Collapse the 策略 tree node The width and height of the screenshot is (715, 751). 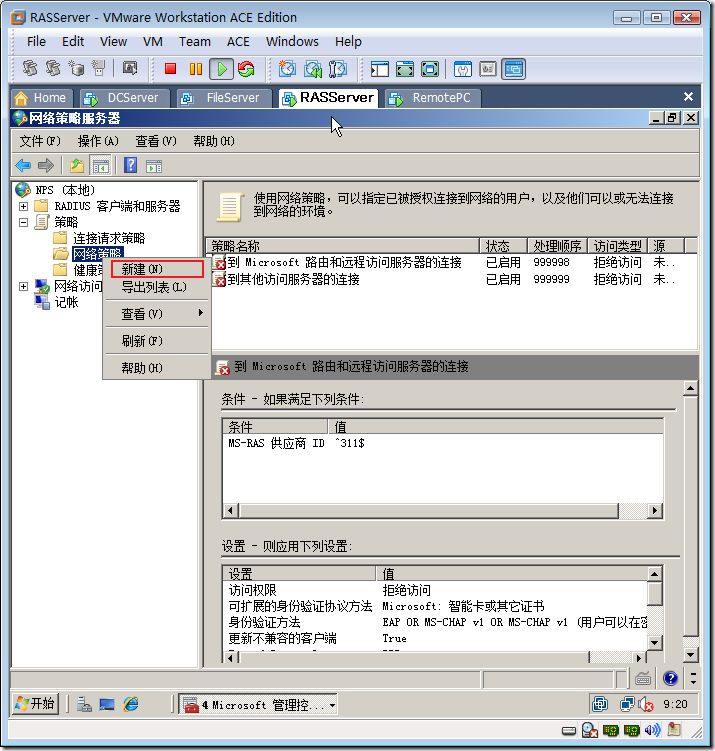[23, 222]
